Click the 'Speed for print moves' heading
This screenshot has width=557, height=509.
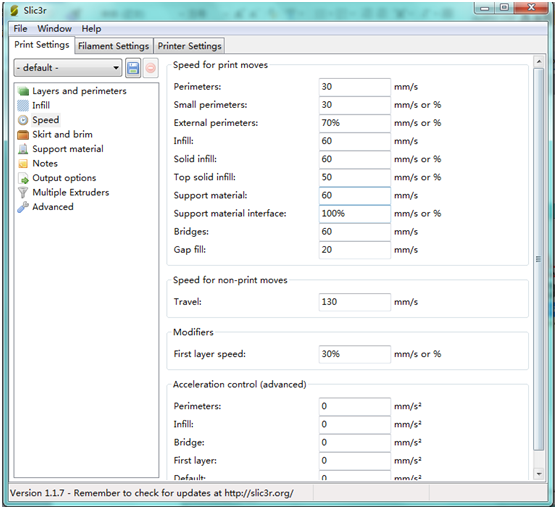tap(220, 65)
